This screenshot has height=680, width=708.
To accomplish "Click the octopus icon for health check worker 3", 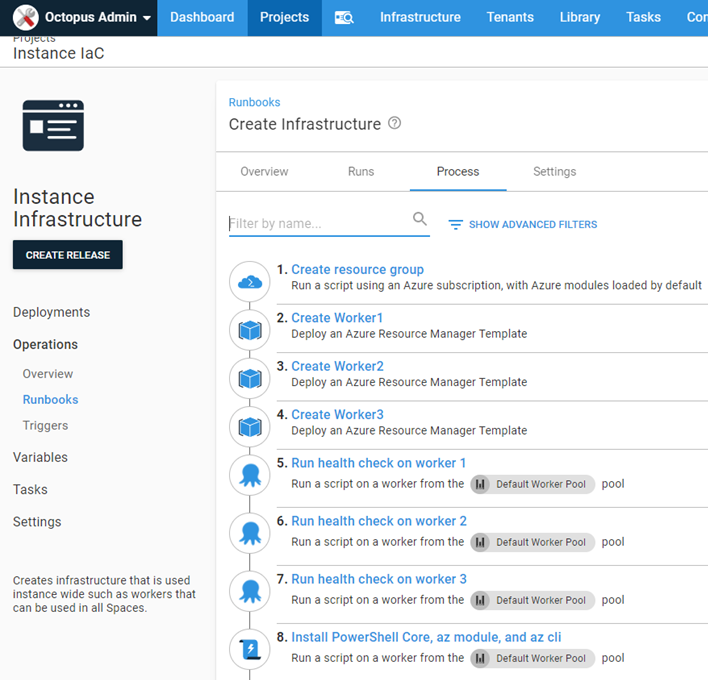I will coord(250,592).
